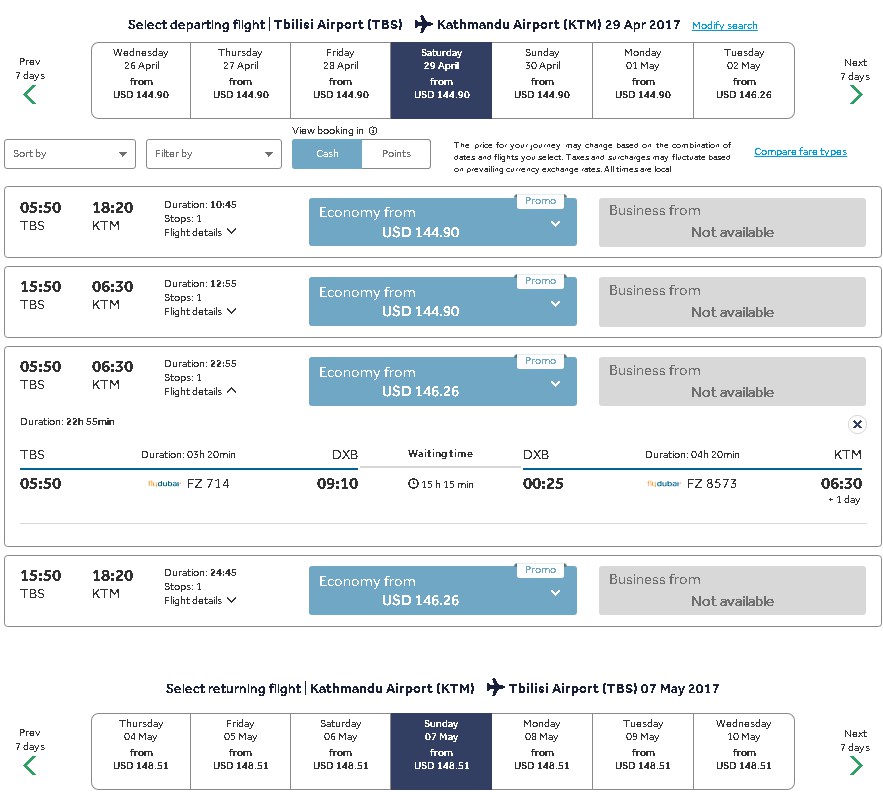
Task: Open the Compare fare types link
Action: [800, 152]
